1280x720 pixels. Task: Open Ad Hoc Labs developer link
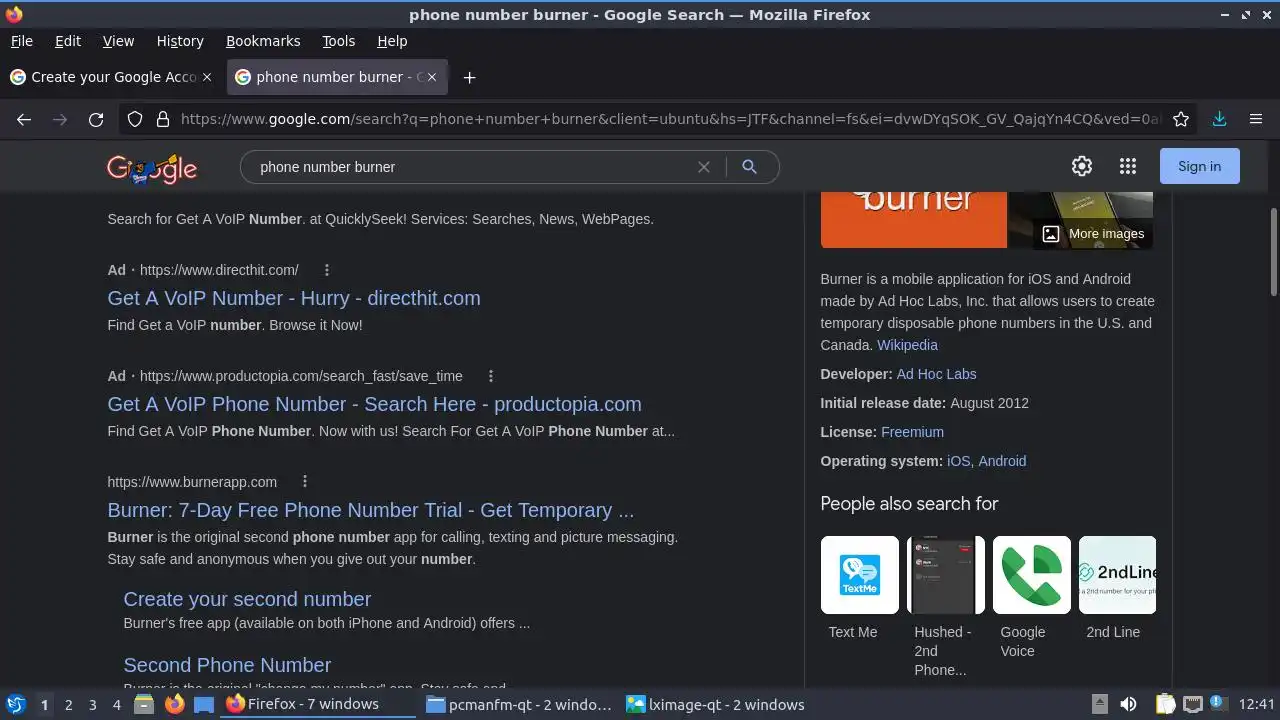pyautogui.click(x=936, y=374)
